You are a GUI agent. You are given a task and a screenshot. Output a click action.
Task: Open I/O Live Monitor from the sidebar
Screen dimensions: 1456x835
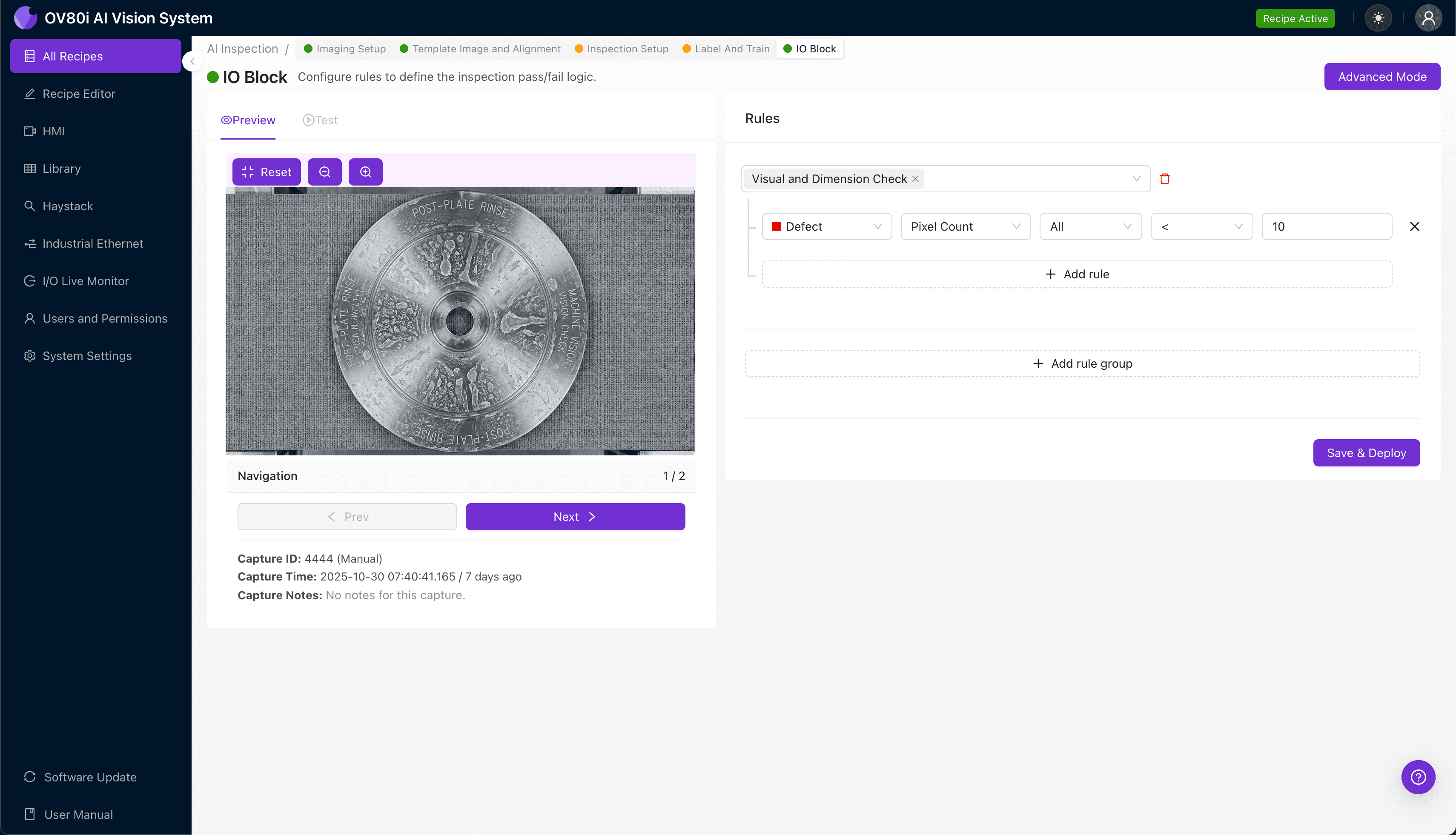[86, 280]
